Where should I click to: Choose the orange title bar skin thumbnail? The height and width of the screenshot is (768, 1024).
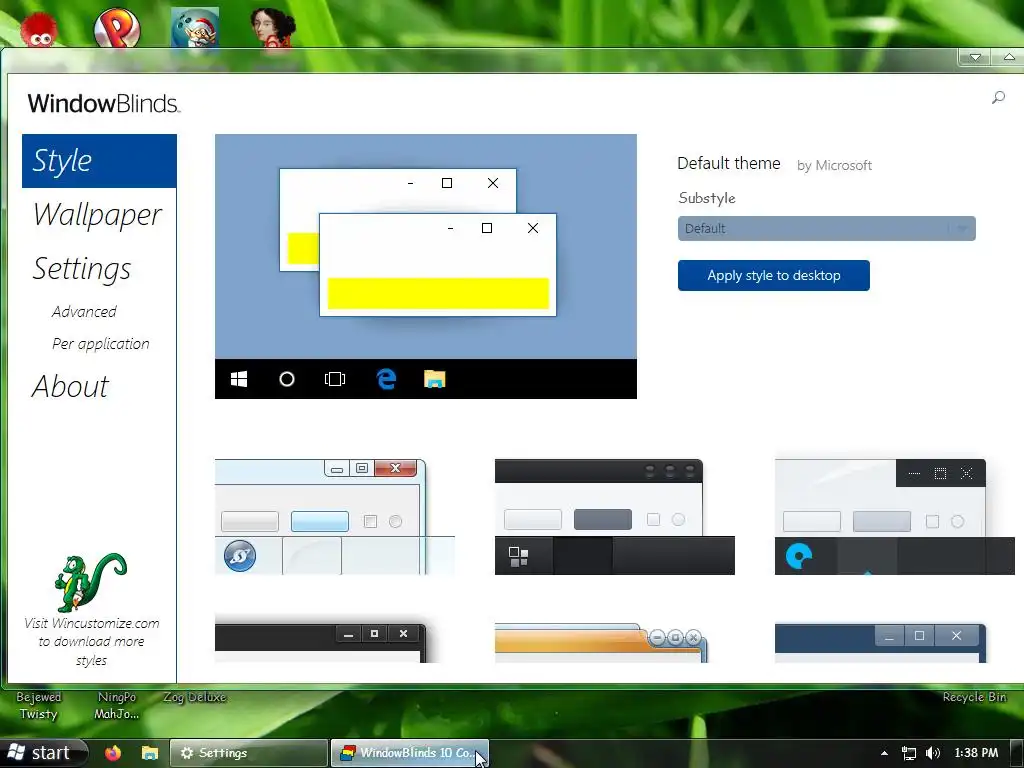click(x=601, y=643)
